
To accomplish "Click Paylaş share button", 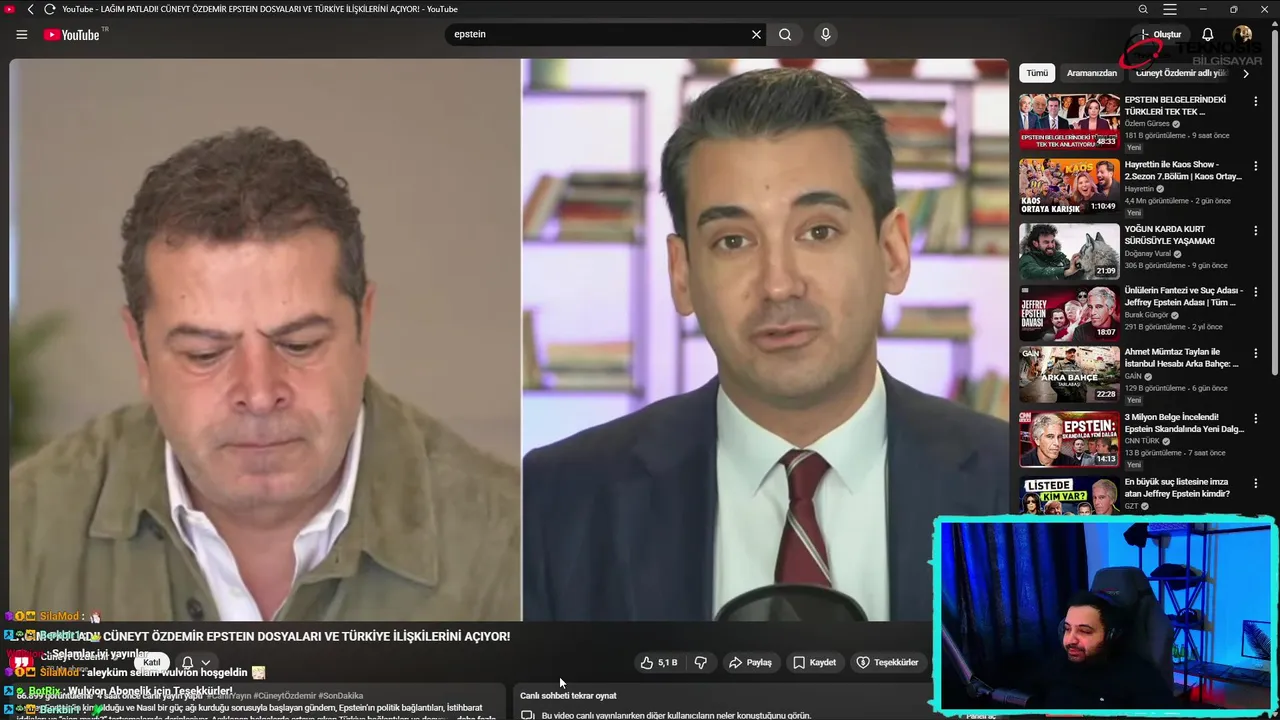I will point(750,662).
